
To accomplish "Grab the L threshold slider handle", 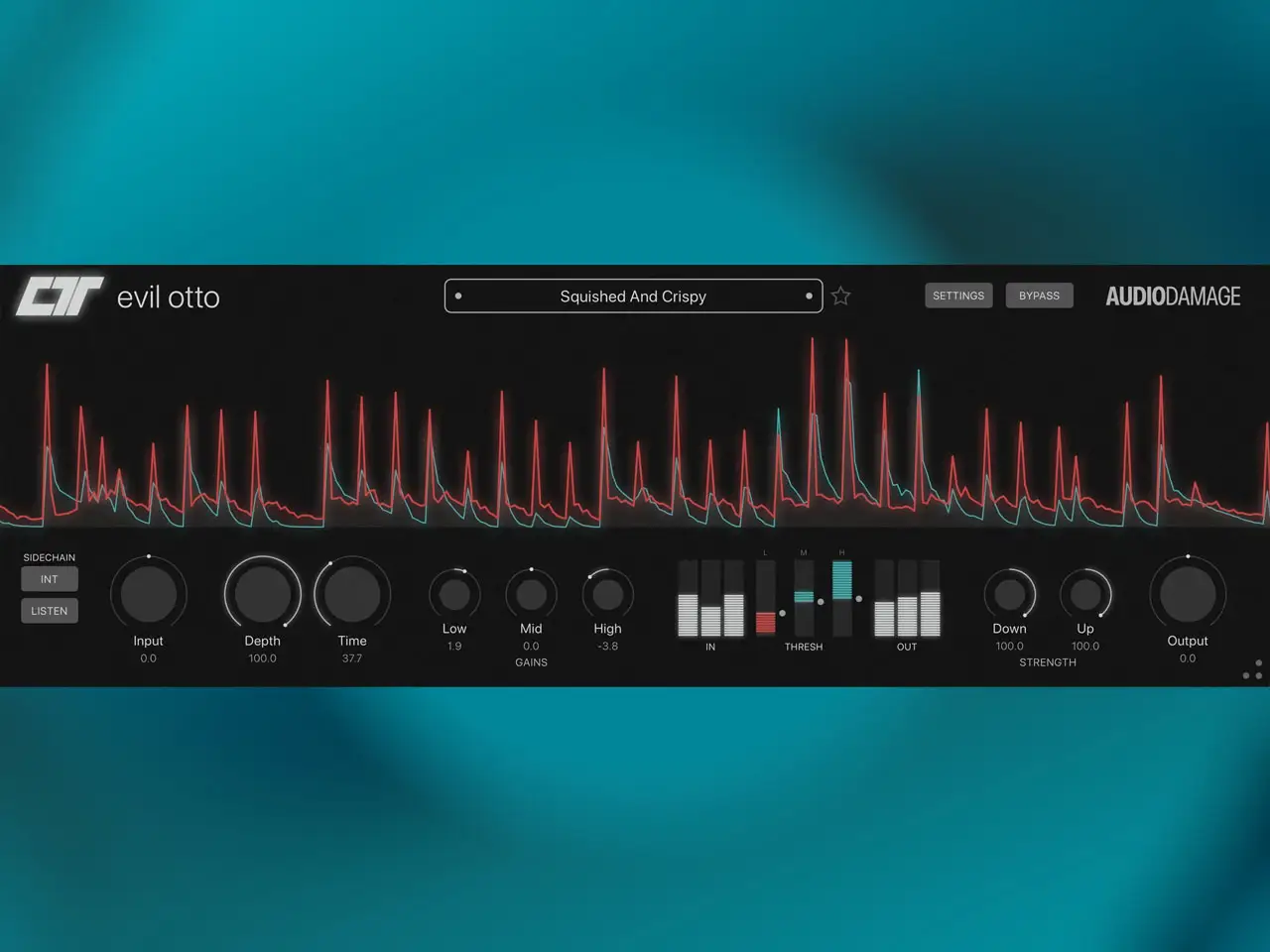I will tap(783, 613).
